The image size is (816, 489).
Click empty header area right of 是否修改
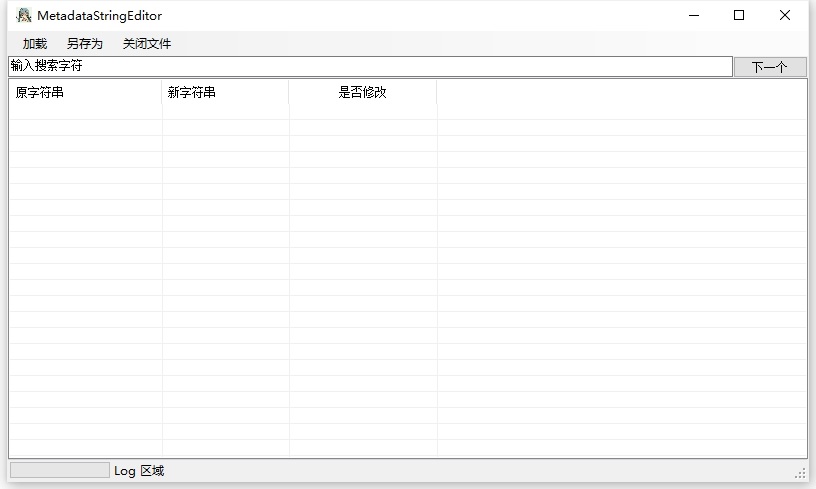pos(620,92)
